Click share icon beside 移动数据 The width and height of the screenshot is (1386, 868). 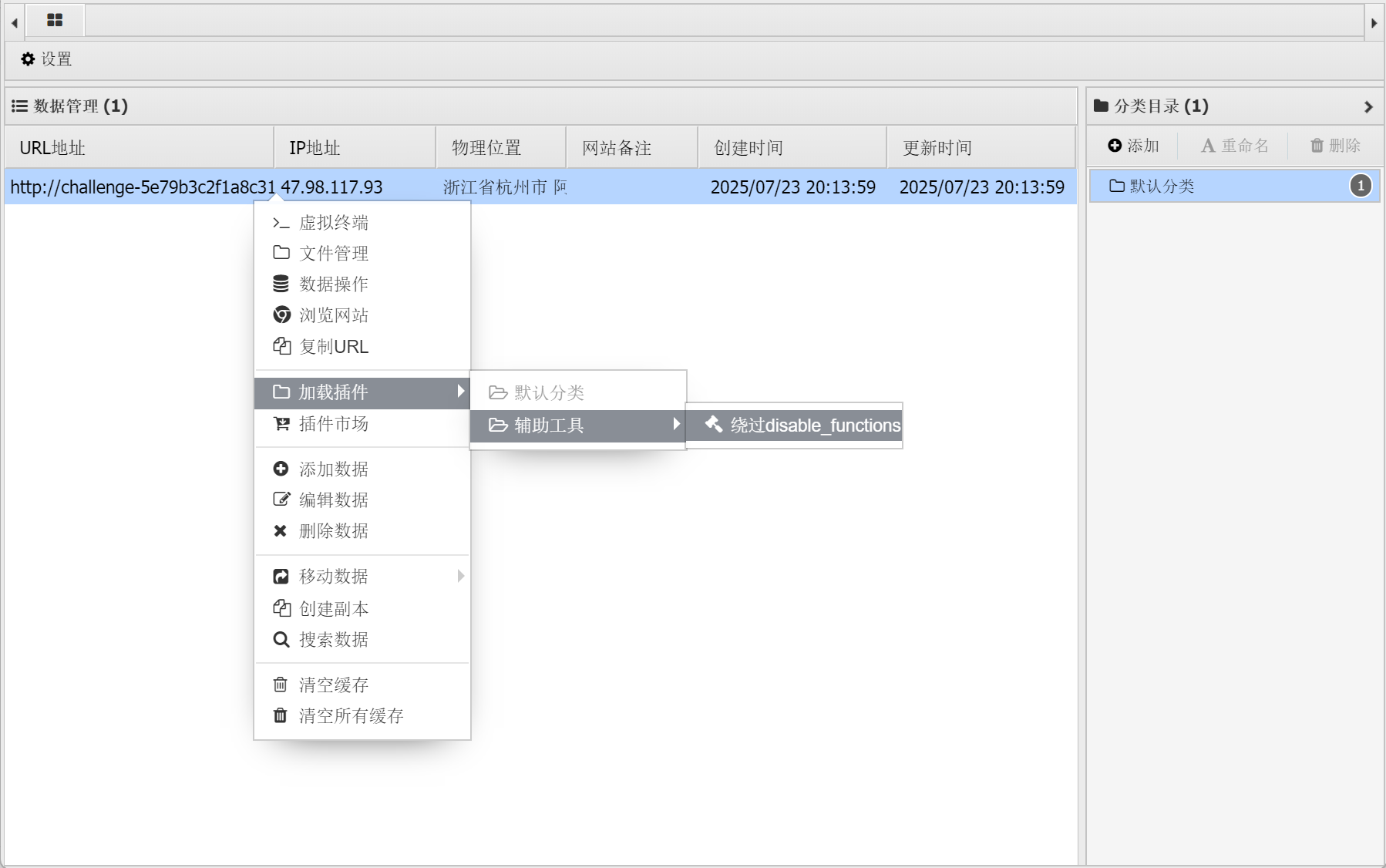click(x=281, y=577)
